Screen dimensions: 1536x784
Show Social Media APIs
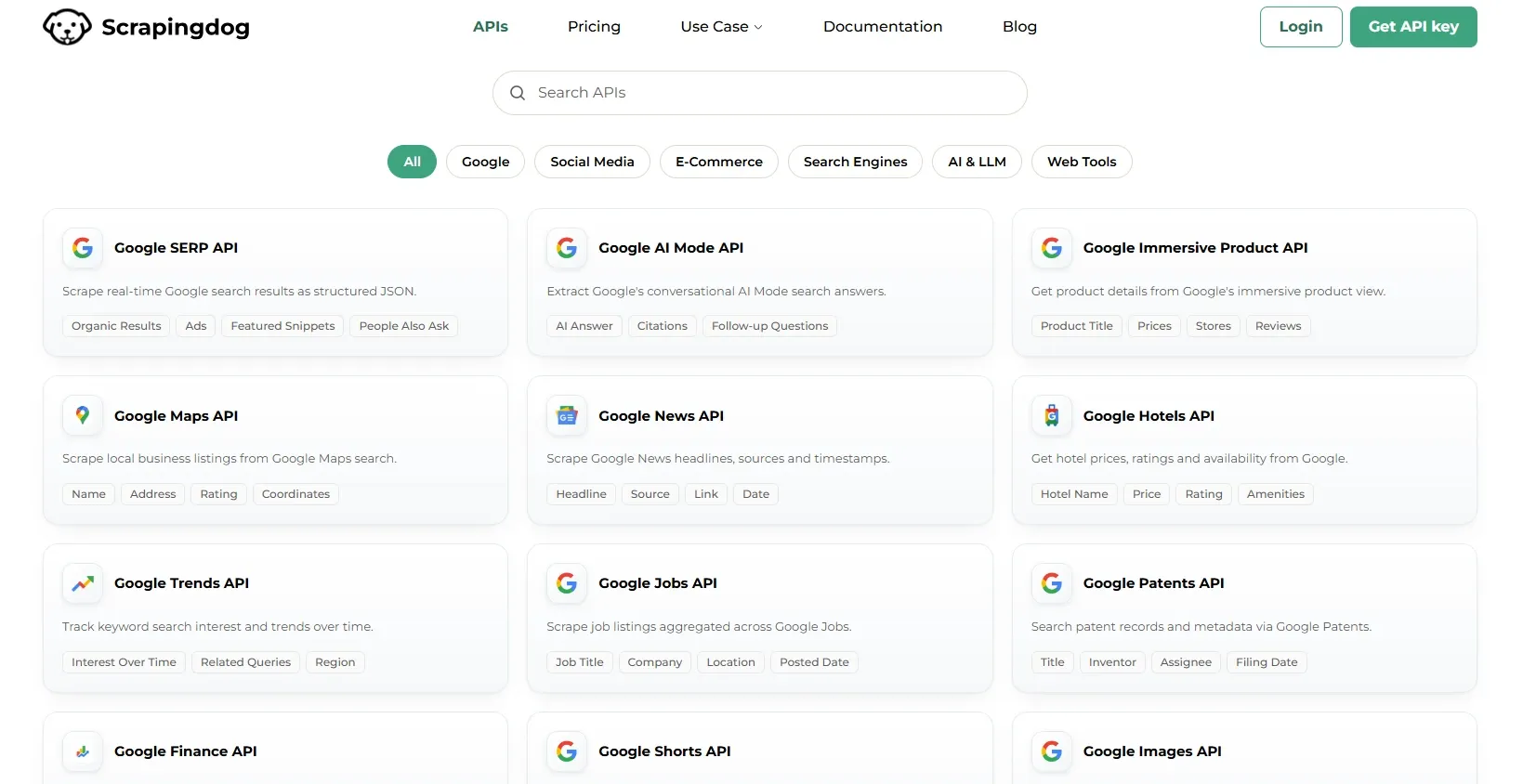pos(592,162)
